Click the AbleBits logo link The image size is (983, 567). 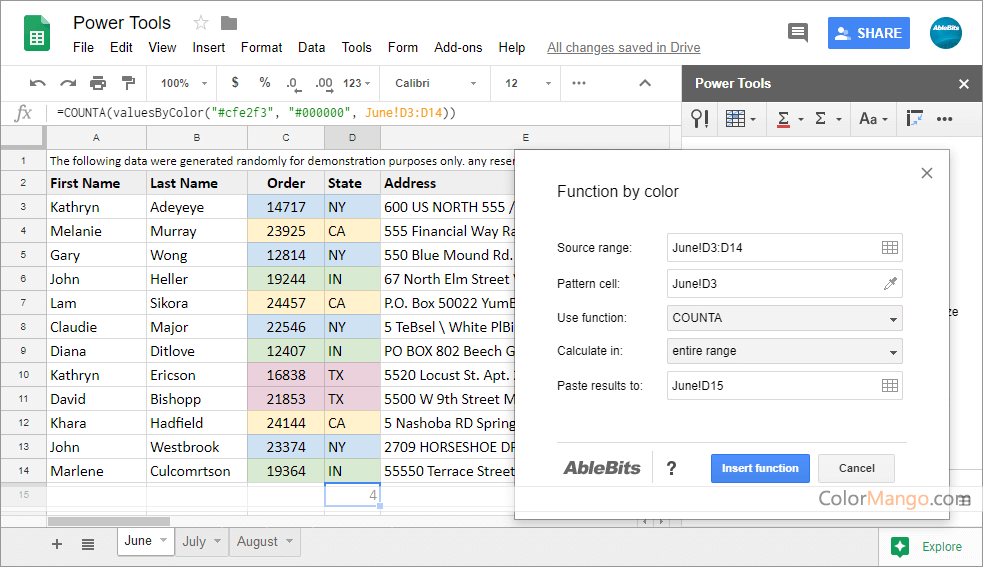[602, 468]
